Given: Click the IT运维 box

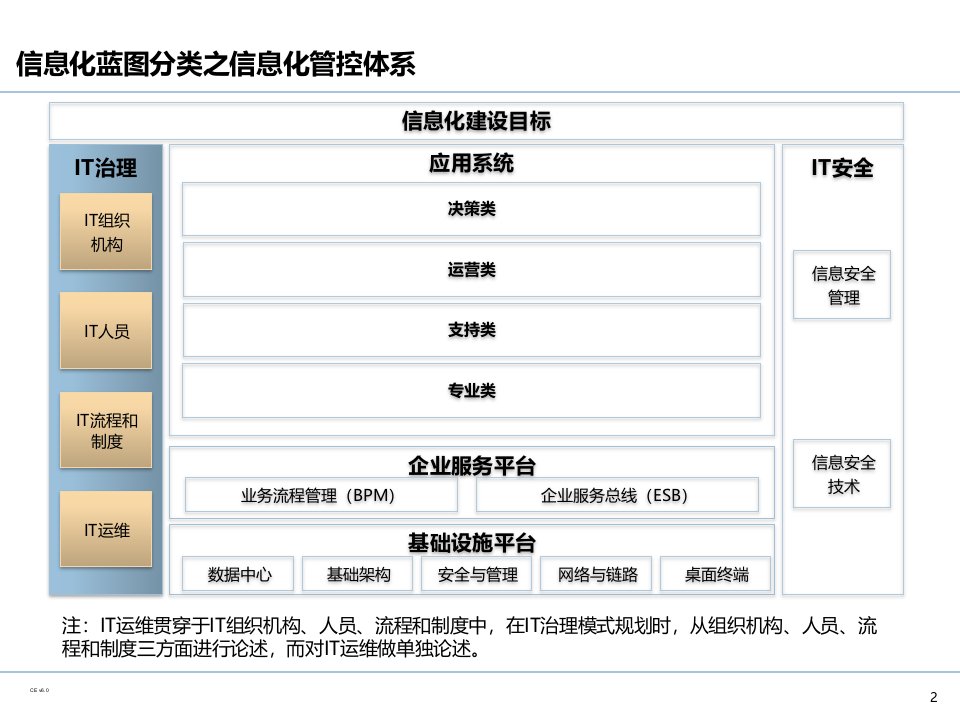Looking at the screenshot, I should tap(106, 529).
